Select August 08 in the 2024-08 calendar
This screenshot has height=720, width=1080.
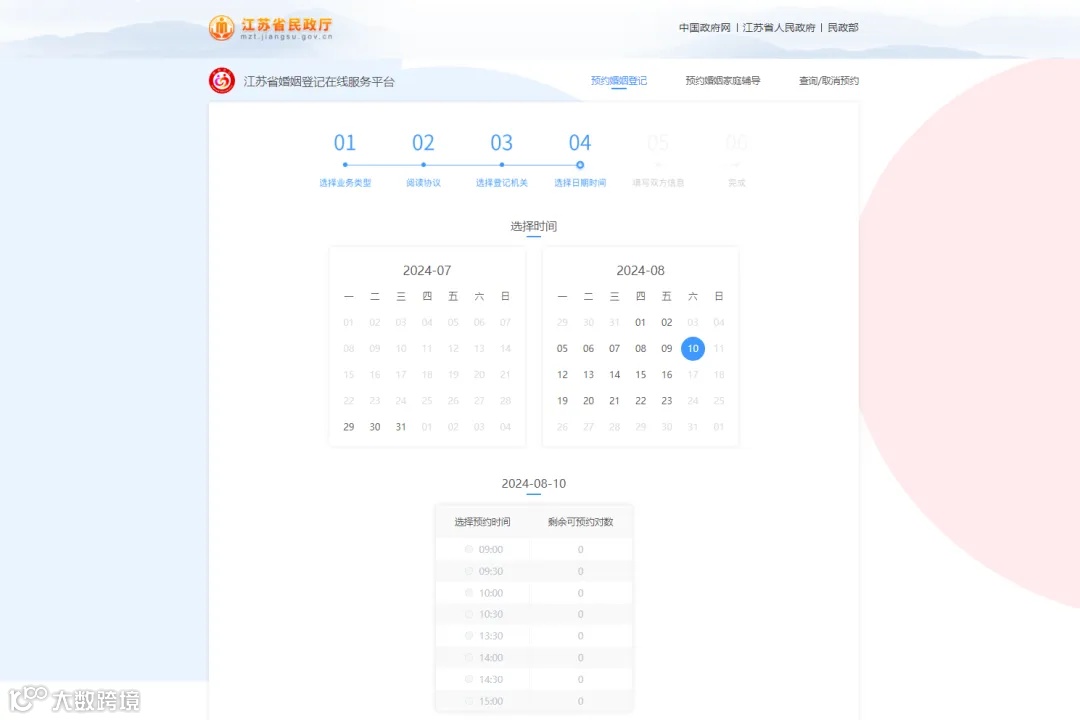641,349
